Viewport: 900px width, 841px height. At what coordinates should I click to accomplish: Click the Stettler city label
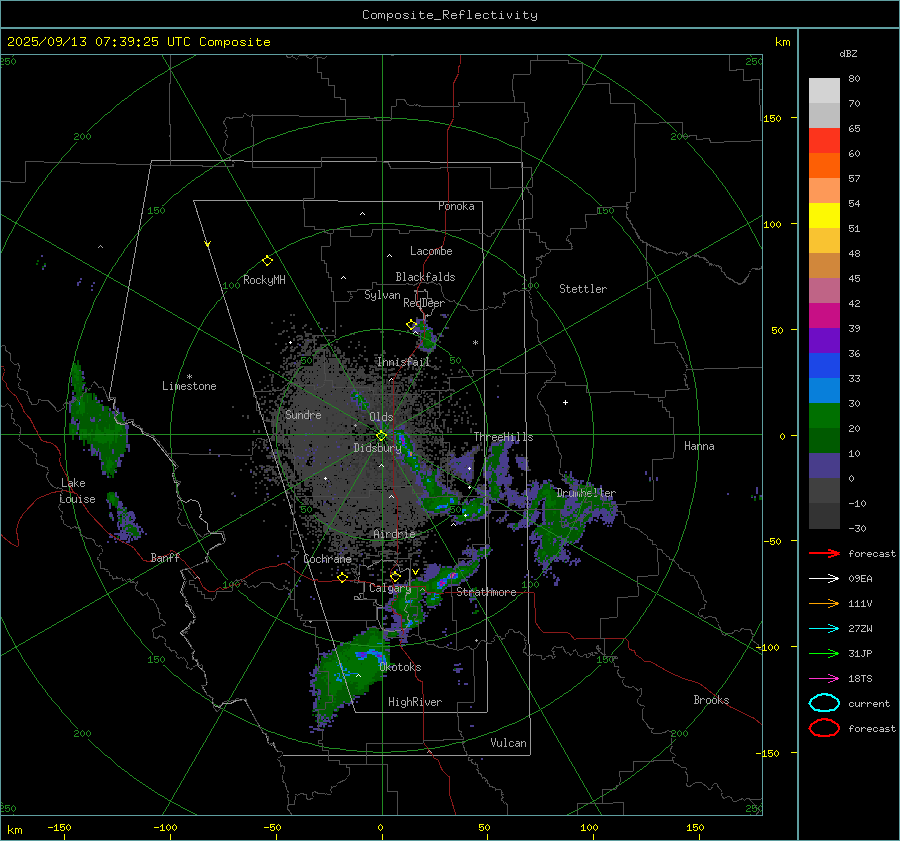[583, 289]
